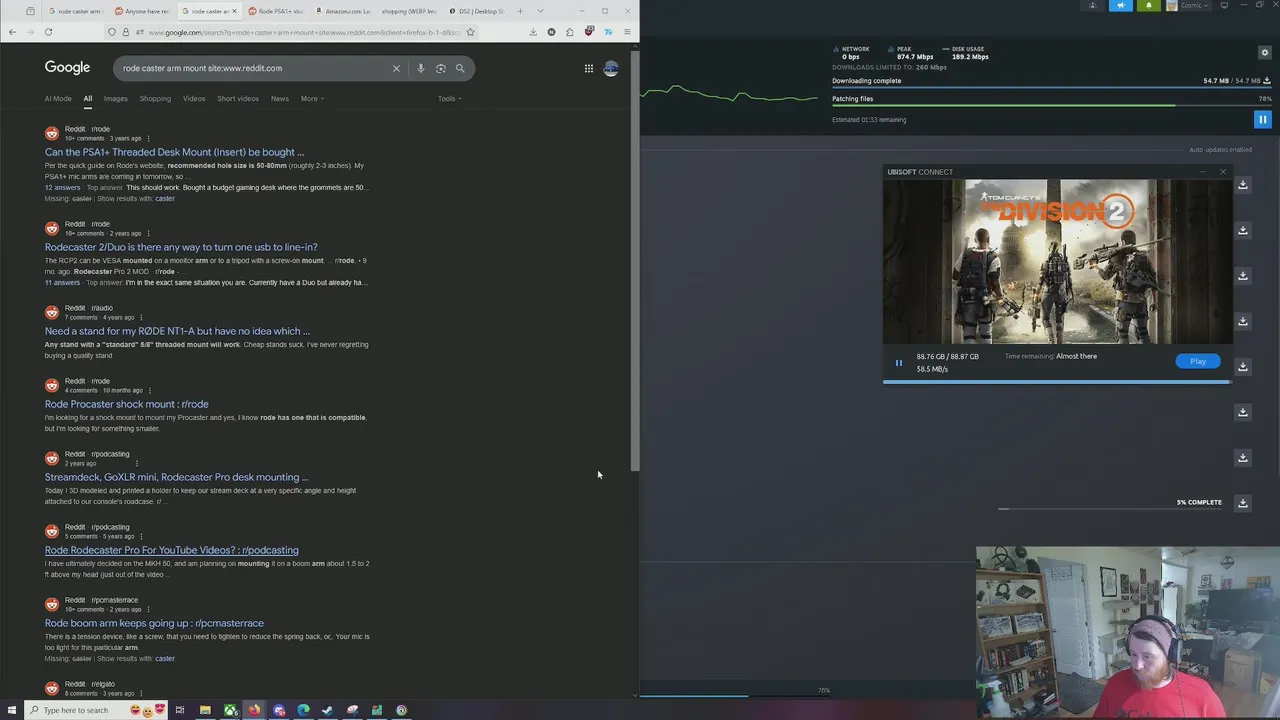Switch to the Anyone have rec... tab
Screen dimensions: 1280x720
(x=142, y=11)
